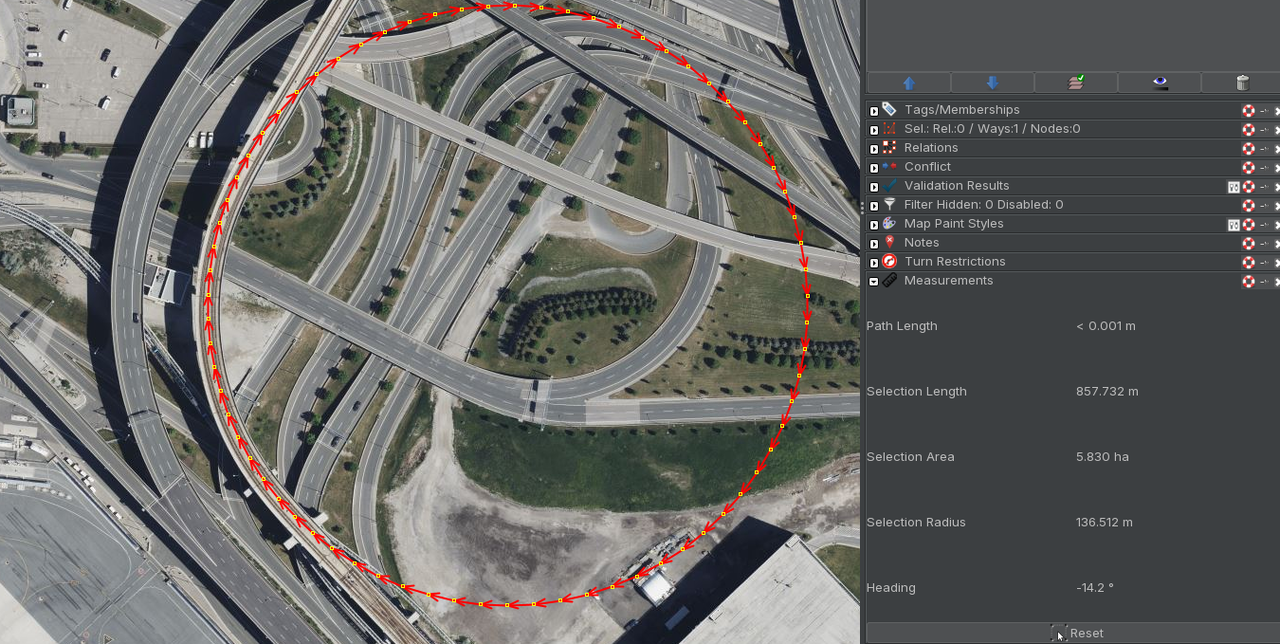The width and height of the screenshot is (1280, 644).
Task: Toggle sticky pin on Relations panel
Action: [x=1264, y=148]
